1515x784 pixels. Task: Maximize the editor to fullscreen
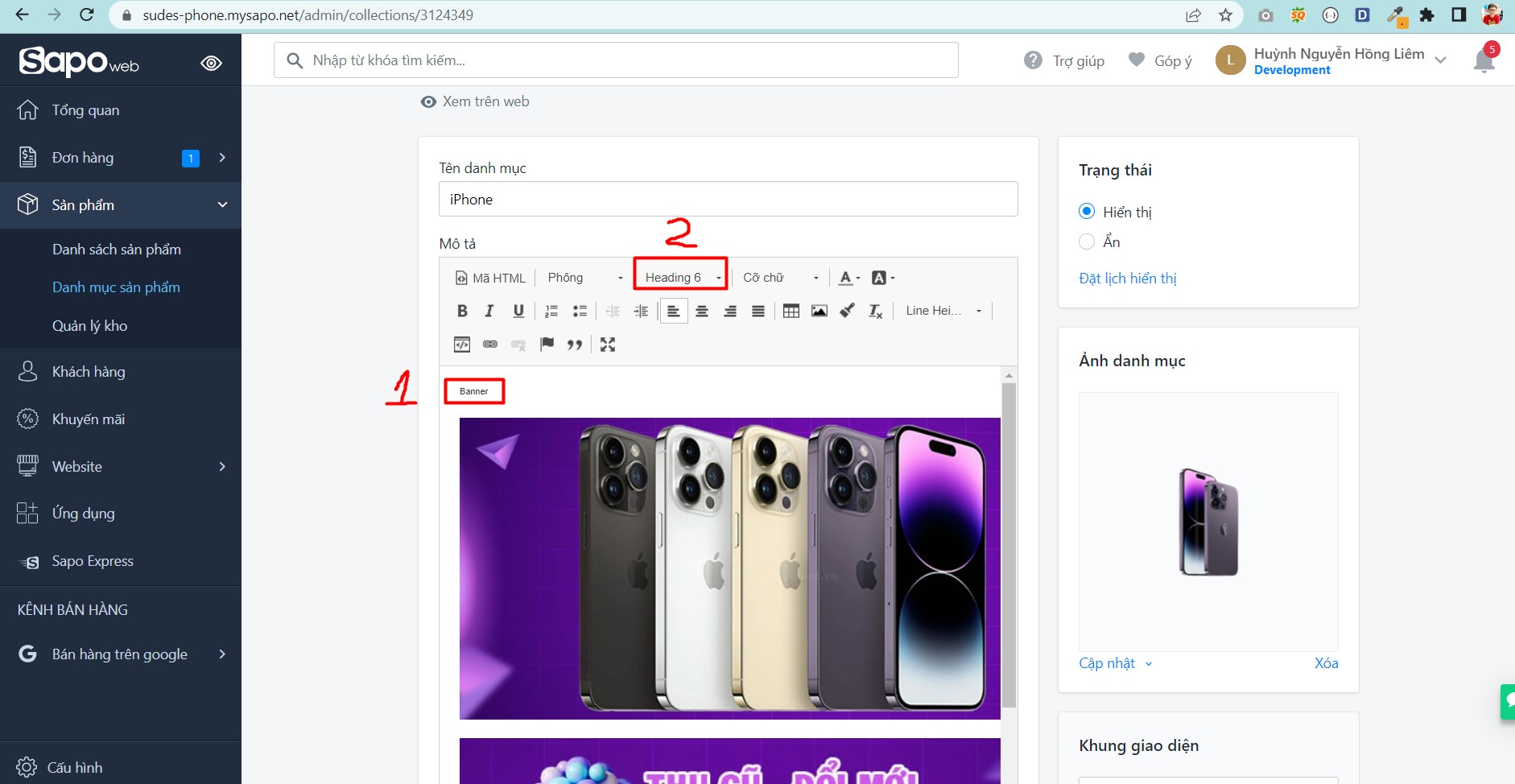click(608, 345)
